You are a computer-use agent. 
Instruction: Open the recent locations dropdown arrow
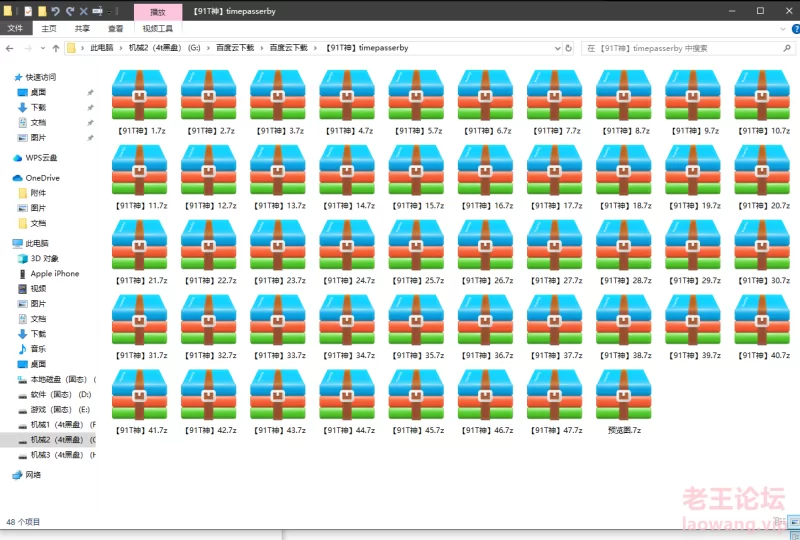click(43, 48)
